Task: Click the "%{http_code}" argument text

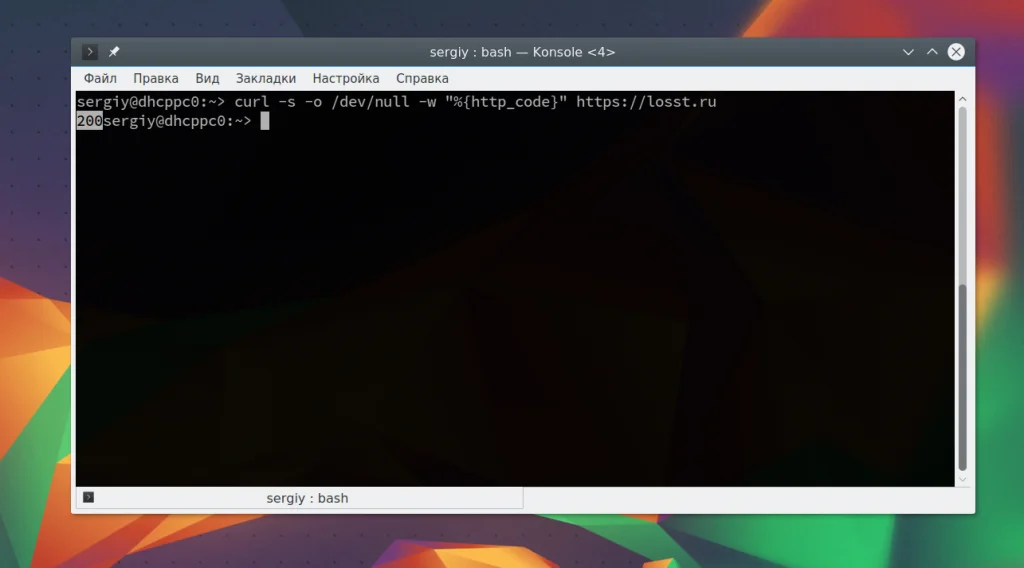Action: click(x=506, y=102)
